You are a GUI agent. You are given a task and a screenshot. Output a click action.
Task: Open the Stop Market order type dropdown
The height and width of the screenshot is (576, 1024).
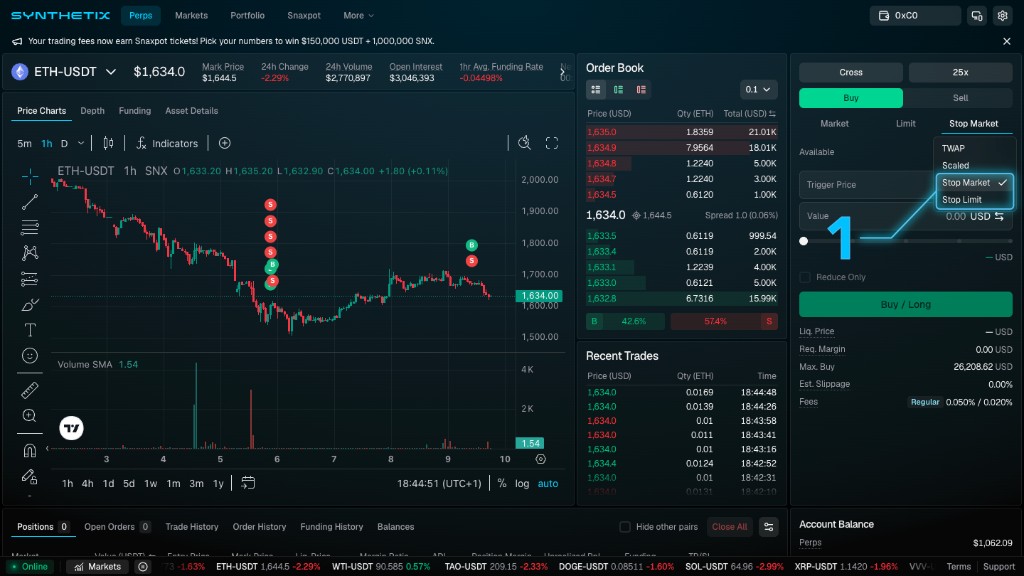pos(973,123)
